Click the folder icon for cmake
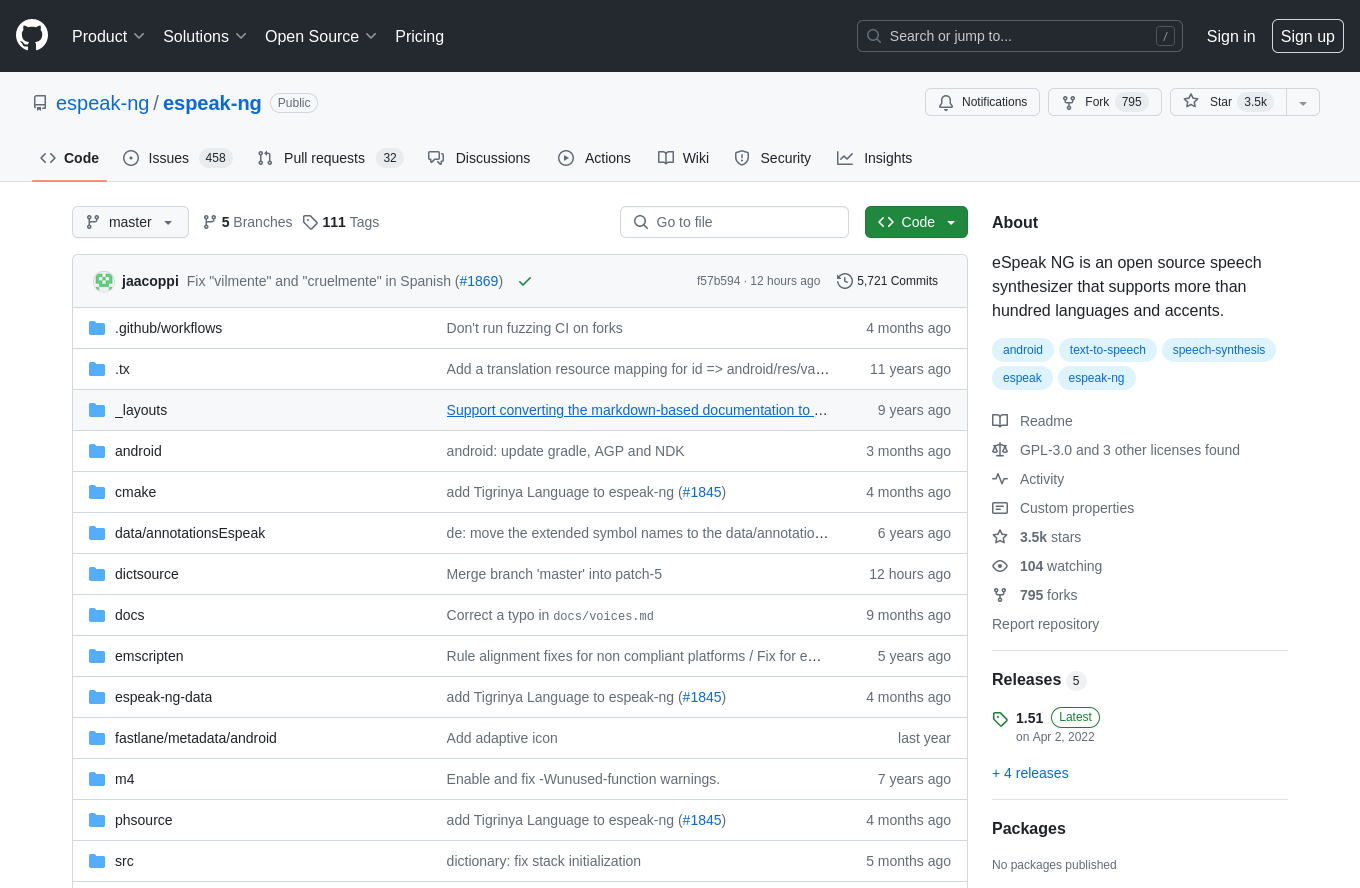1360x888 pixels. (x=97, y=492)
